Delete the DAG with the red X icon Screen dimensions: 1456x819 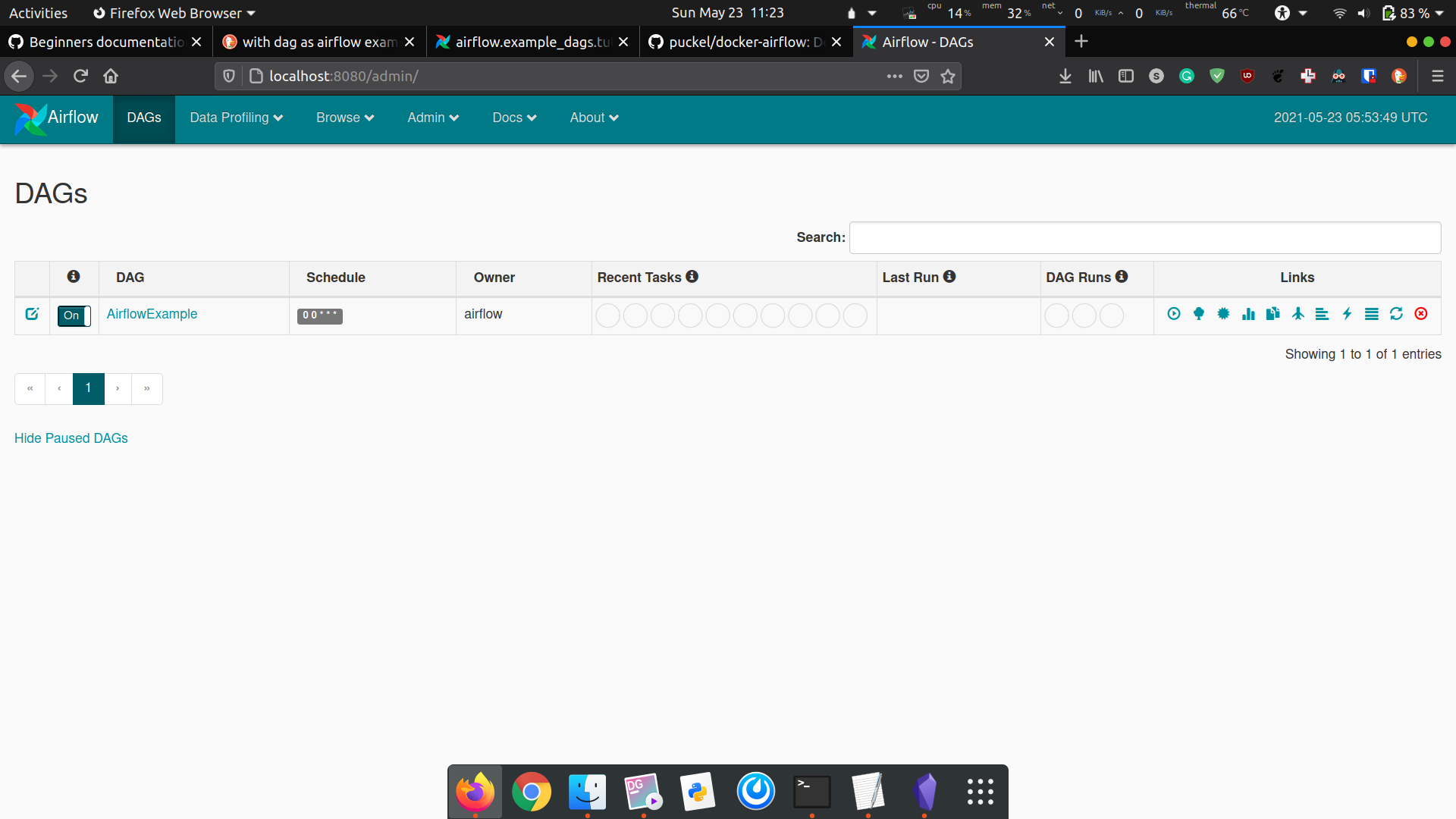pyautogui.click(x=1421, y=314)
